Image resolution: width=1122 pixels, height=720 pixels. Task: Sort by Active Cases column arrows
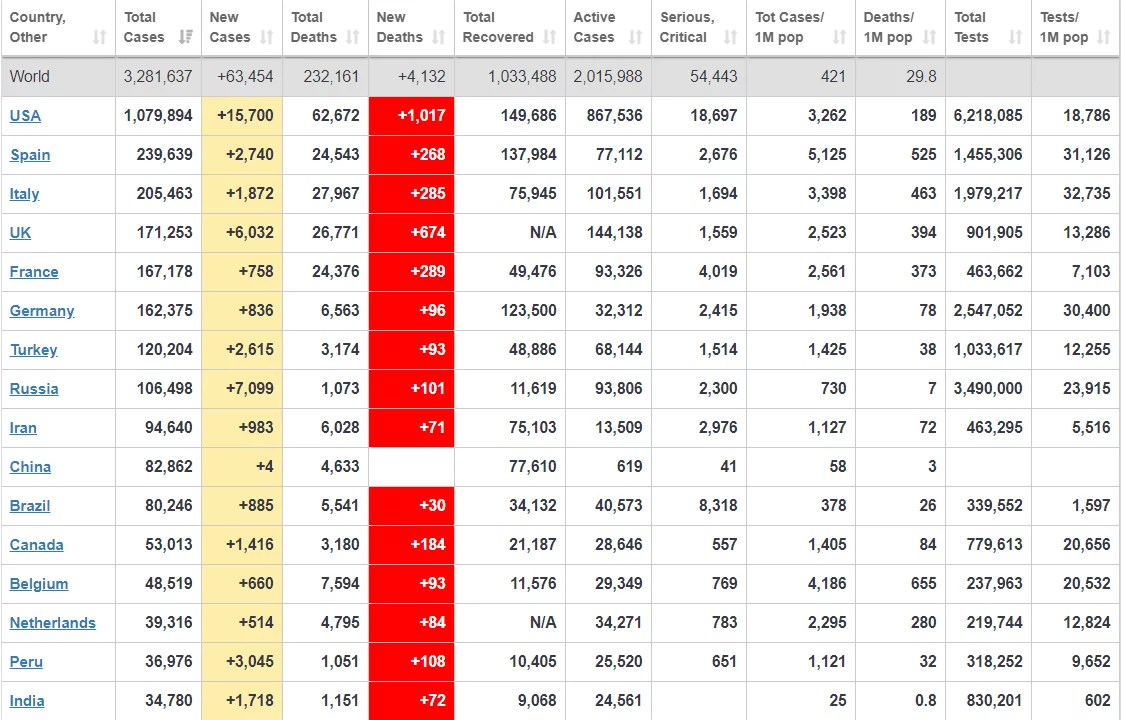[635, 37]
